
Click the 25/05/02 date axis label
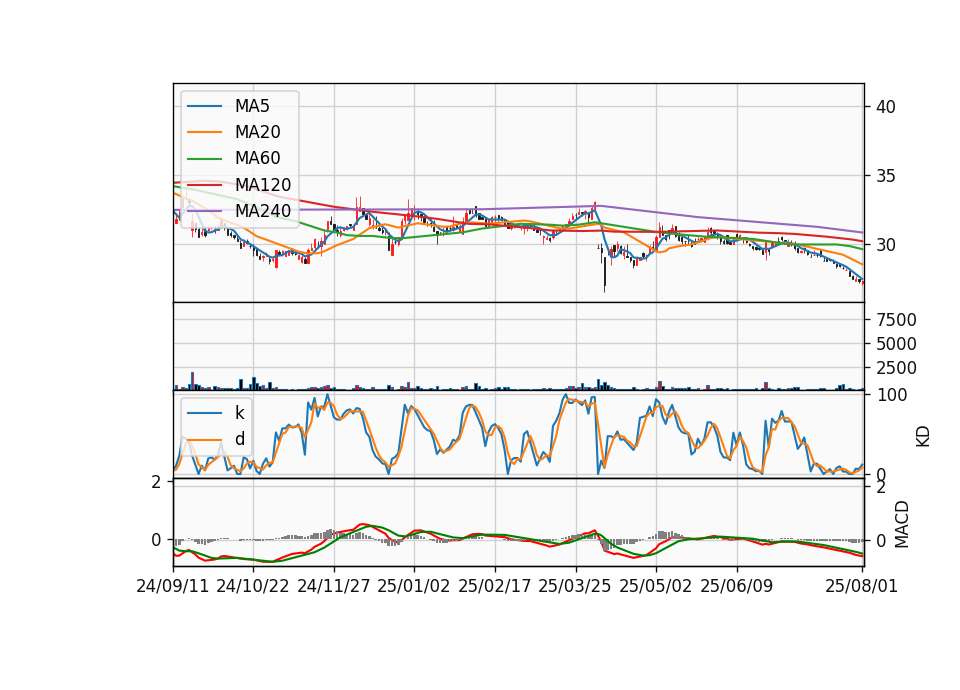pos(656,586)
